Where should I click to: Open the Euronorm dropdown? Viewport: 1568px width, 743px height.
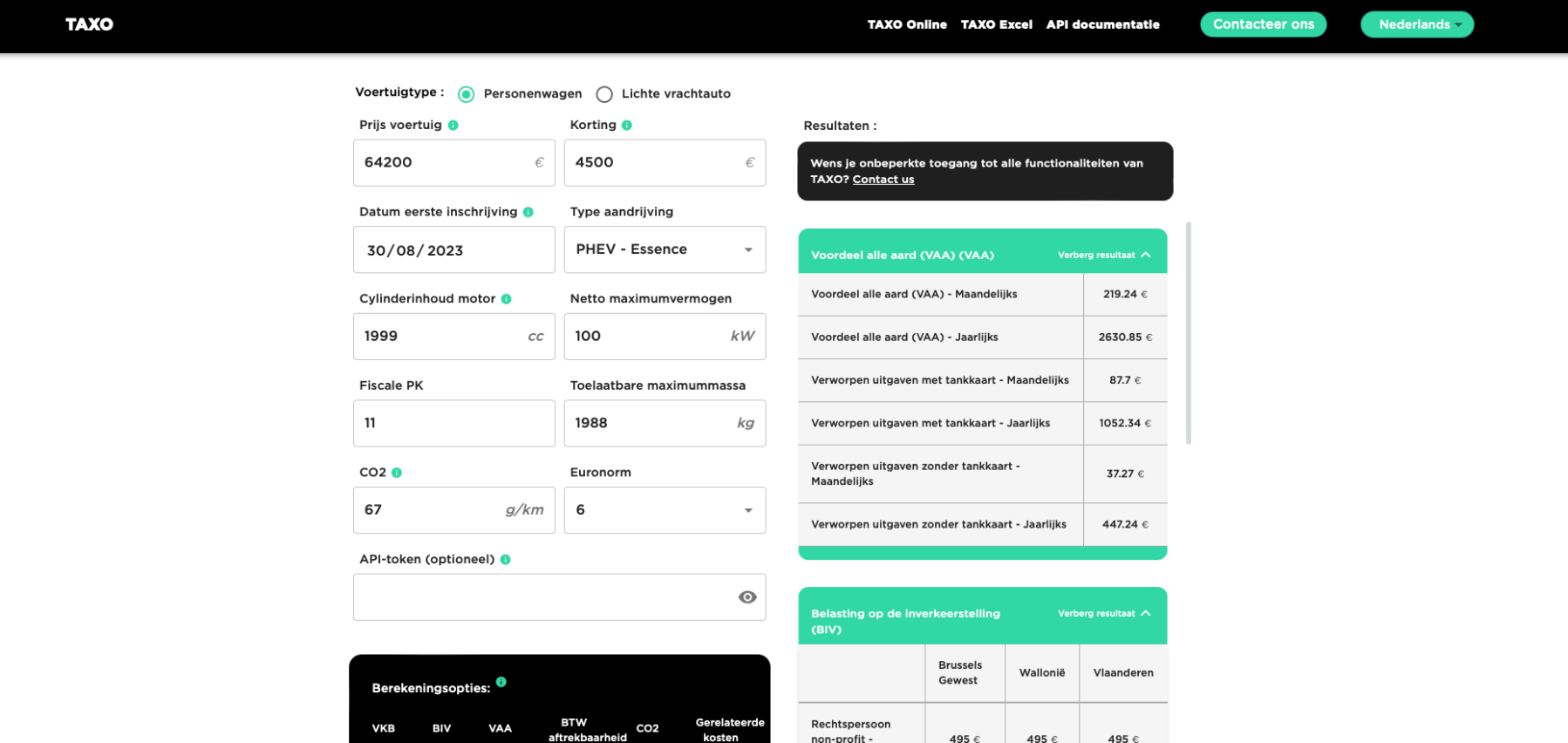point(665,510)
